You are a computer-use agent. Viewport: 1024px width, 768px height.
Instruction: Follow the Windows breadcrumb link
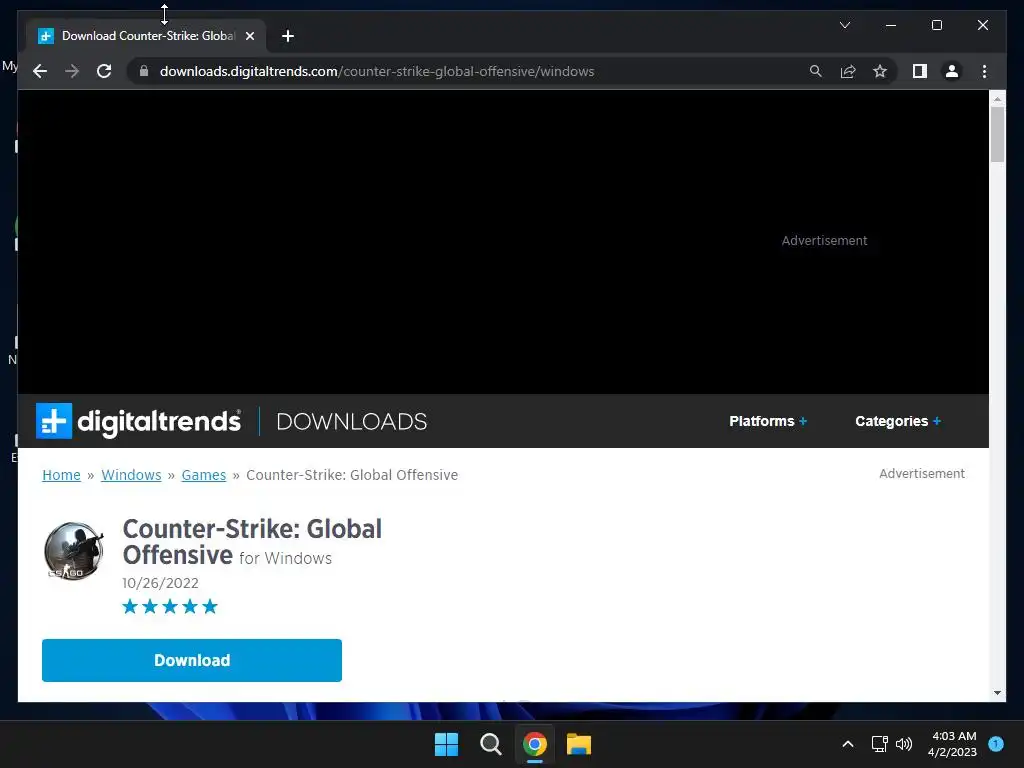click(x=131, y=475)
